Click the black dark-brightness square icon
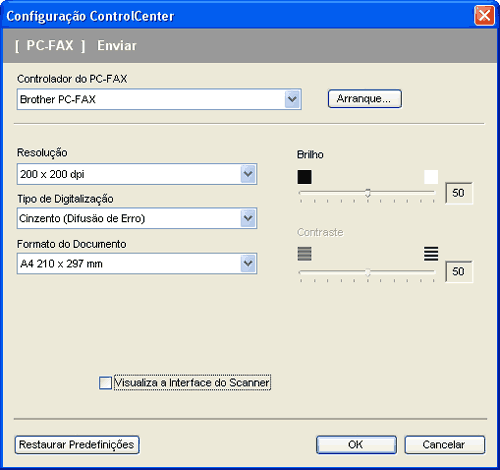500x470 pixels. pos(304,177)
